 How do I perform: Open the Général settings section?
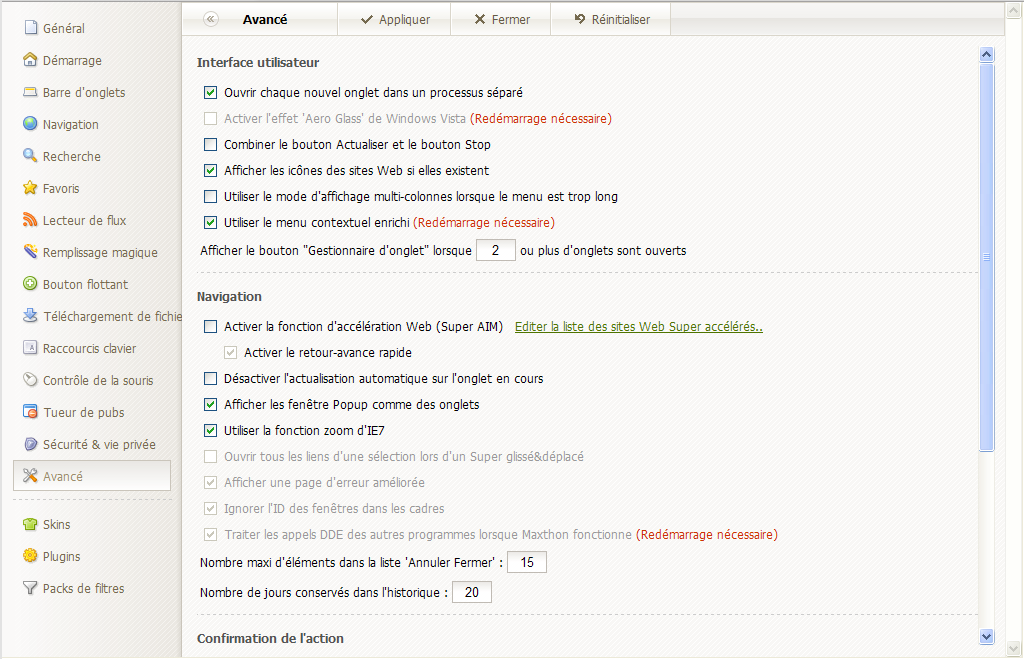[63, 28]
